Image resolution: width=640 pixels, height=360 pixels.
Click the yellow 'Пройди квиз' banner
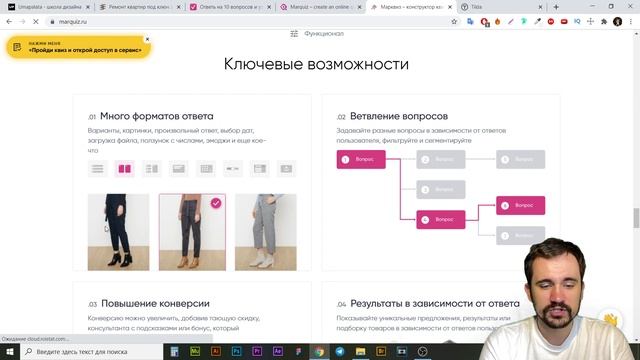(x=78, y=47)
